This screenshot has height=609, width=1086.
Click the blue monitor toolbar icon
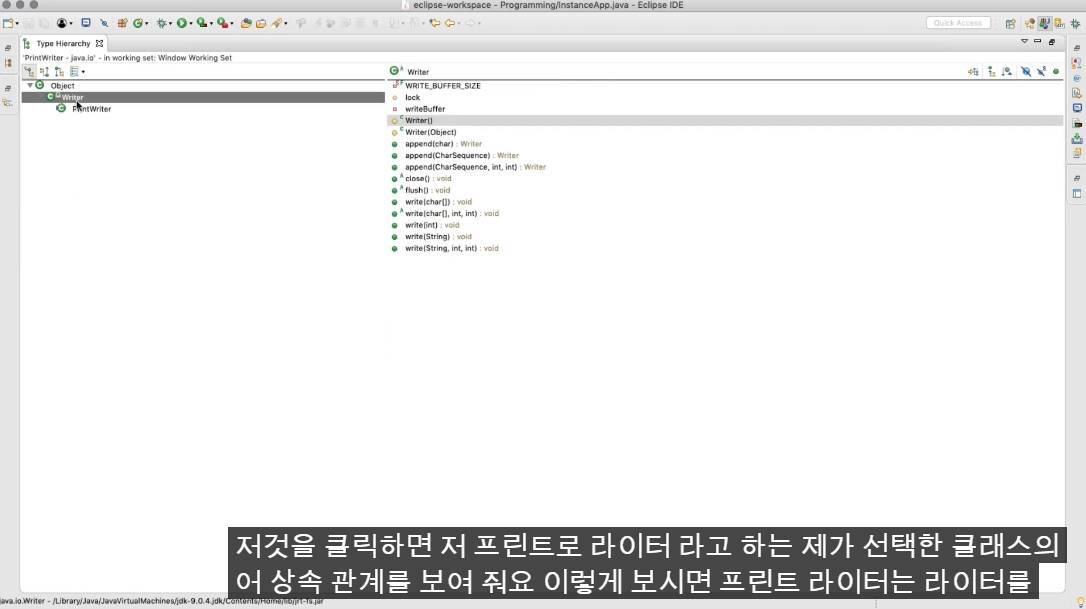coord(86,23)
